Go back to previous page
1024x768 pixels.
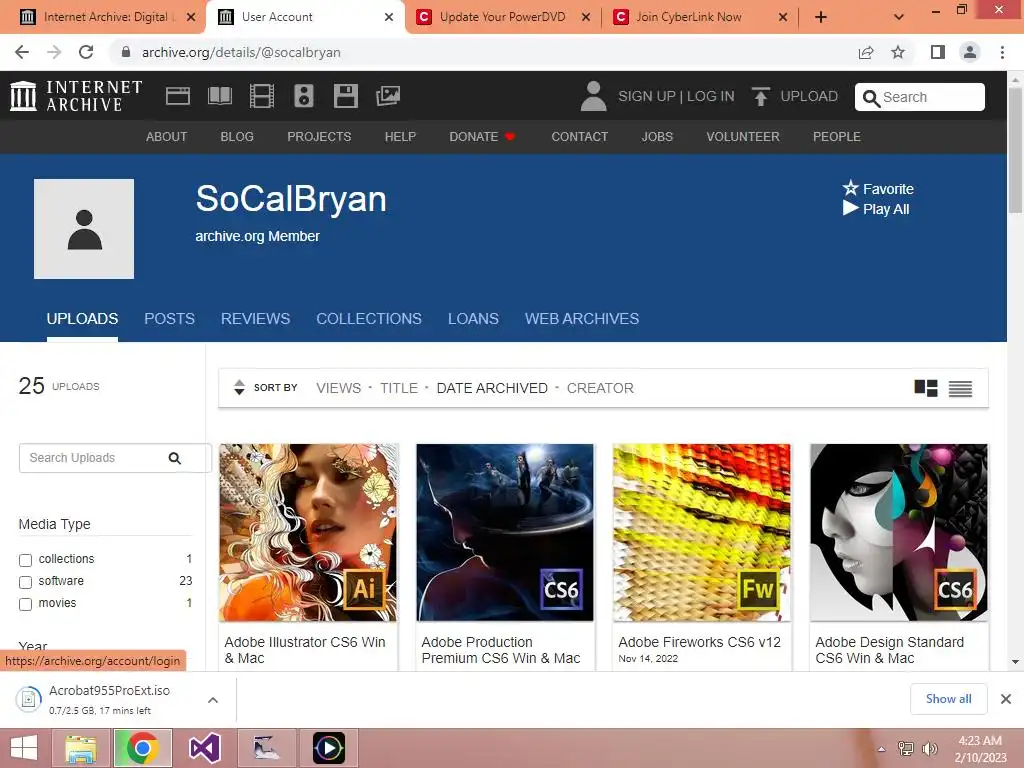coord(22,52)
